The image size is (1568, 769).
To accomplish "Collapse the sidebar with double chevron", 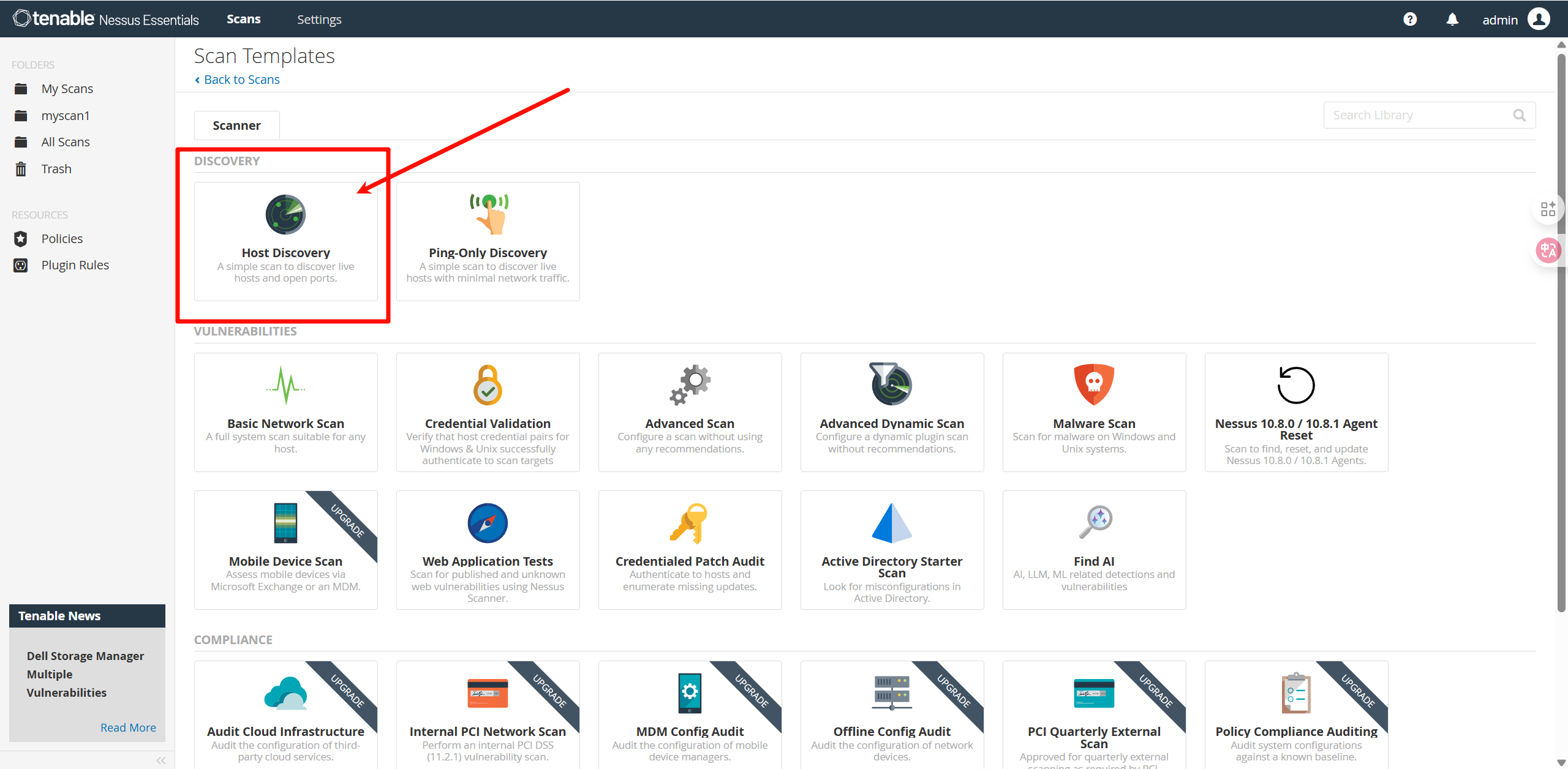I will click(161, 760).
